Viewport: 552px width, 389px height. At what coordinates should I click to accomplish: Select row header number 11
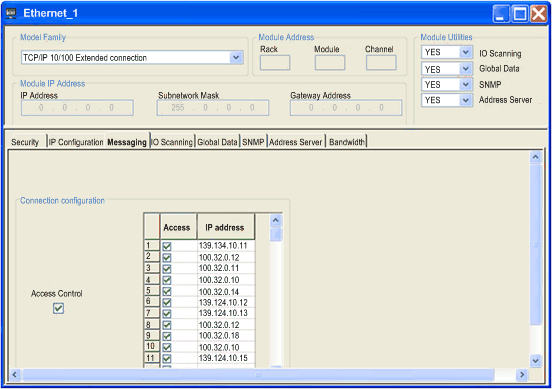pos(152,358)
